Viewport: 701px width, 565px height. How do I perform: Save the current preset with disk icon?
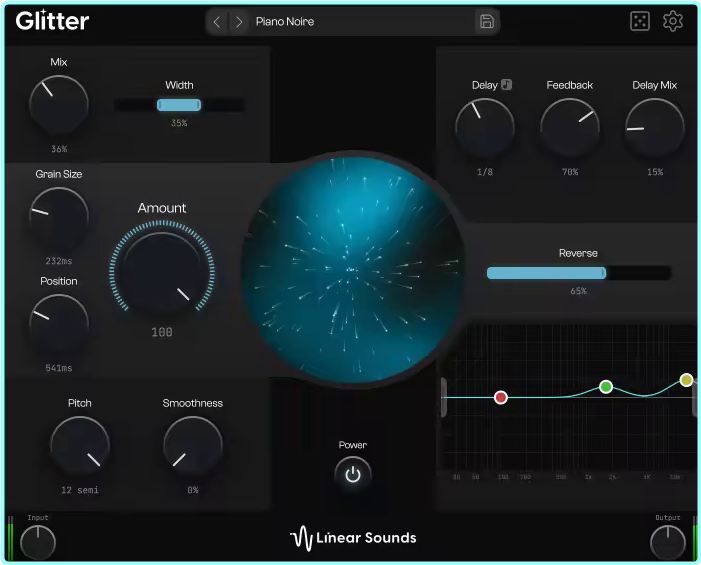coord(487,21)
